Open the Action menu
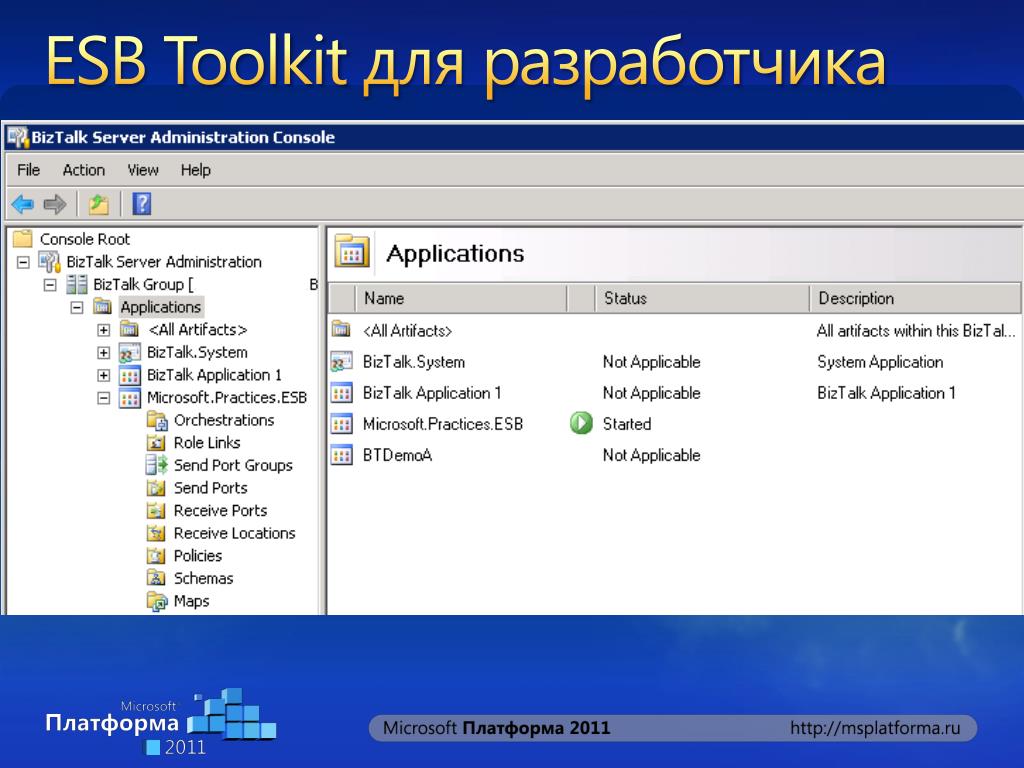1024x768 pixels. pyautogui.click(x=84, y=170)
